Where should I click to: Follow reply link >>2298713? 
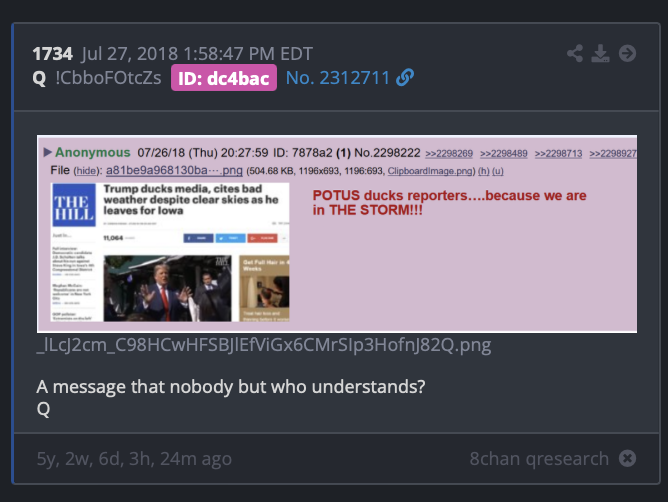(x=558, y=153)
